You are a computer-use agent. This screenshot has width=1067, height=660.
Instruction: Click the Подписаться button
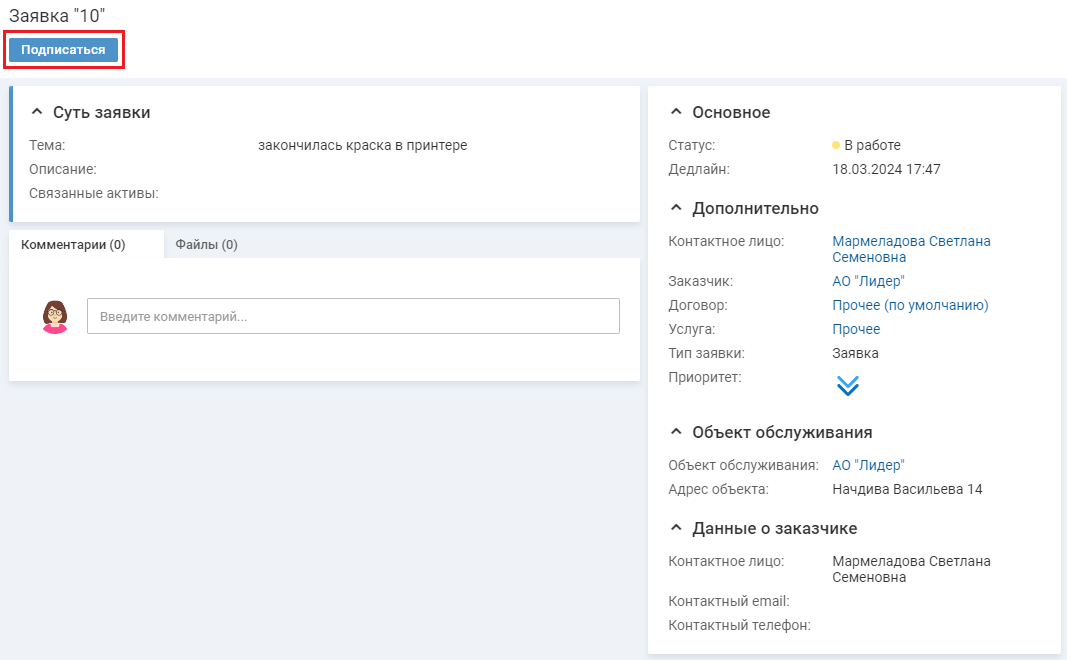click(x=63, y=50)
